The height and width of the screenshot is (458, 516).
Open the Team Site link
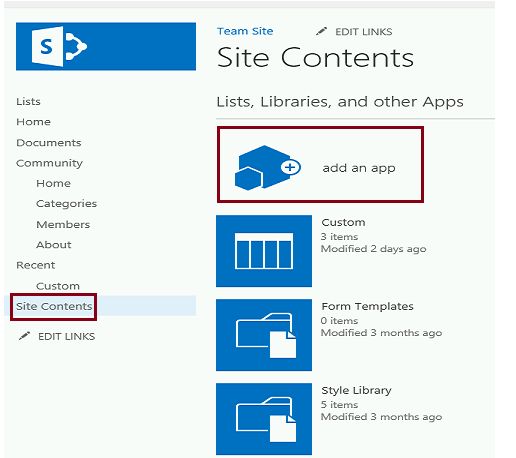245,31
